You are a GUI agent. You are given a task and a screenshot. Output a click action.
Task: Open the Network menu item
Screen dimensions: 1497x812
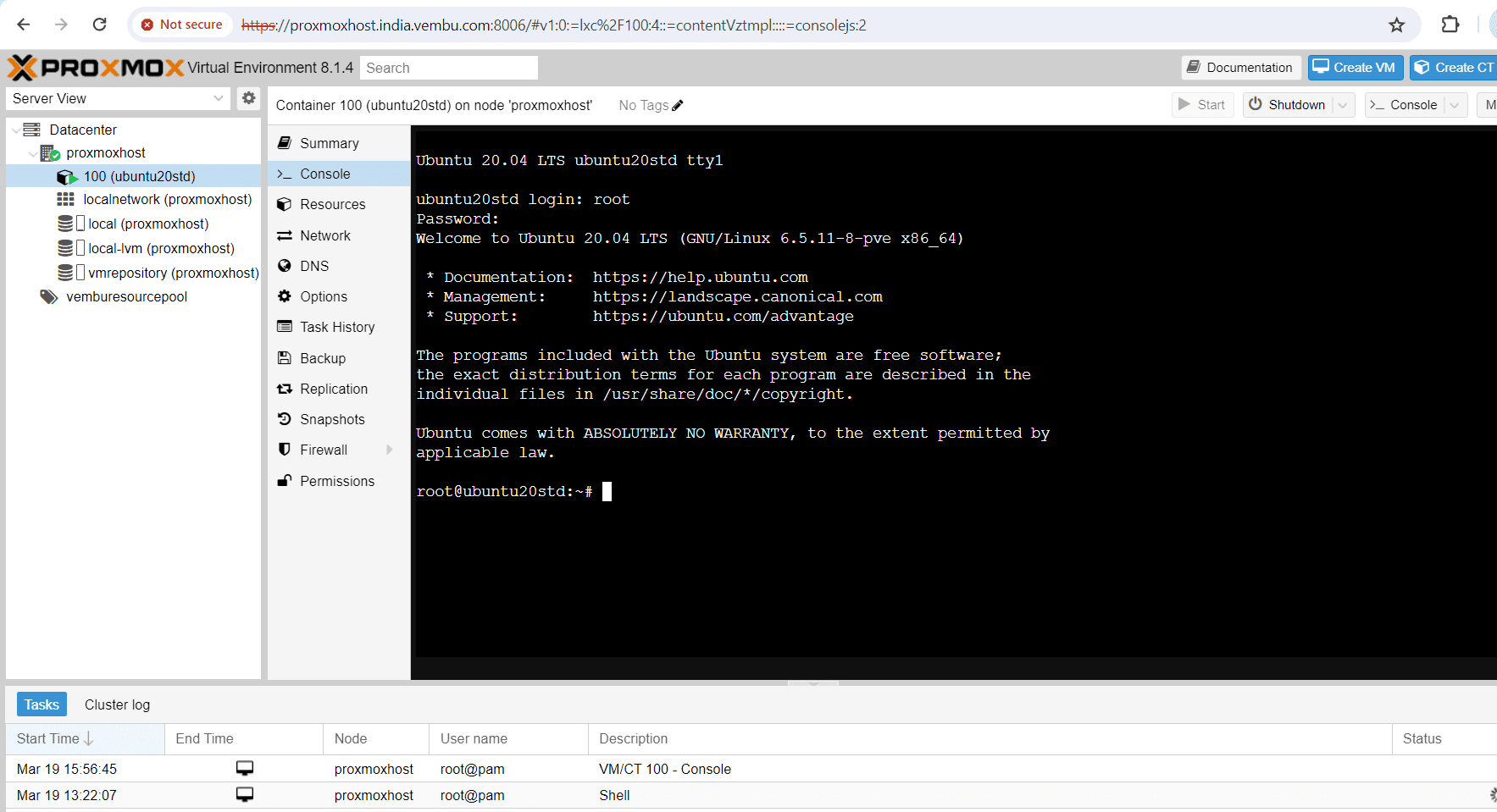coord(339,235)
